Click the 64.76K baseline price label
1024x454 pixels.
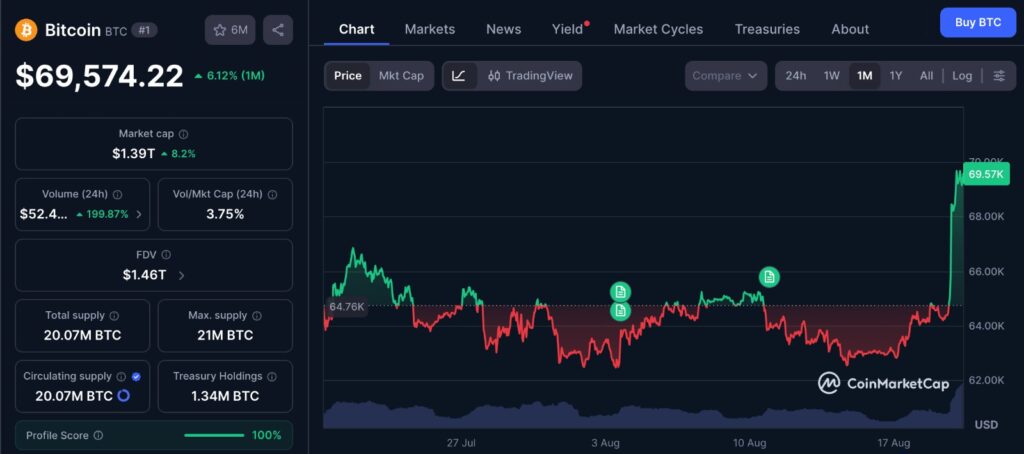(x=346, y=306)
